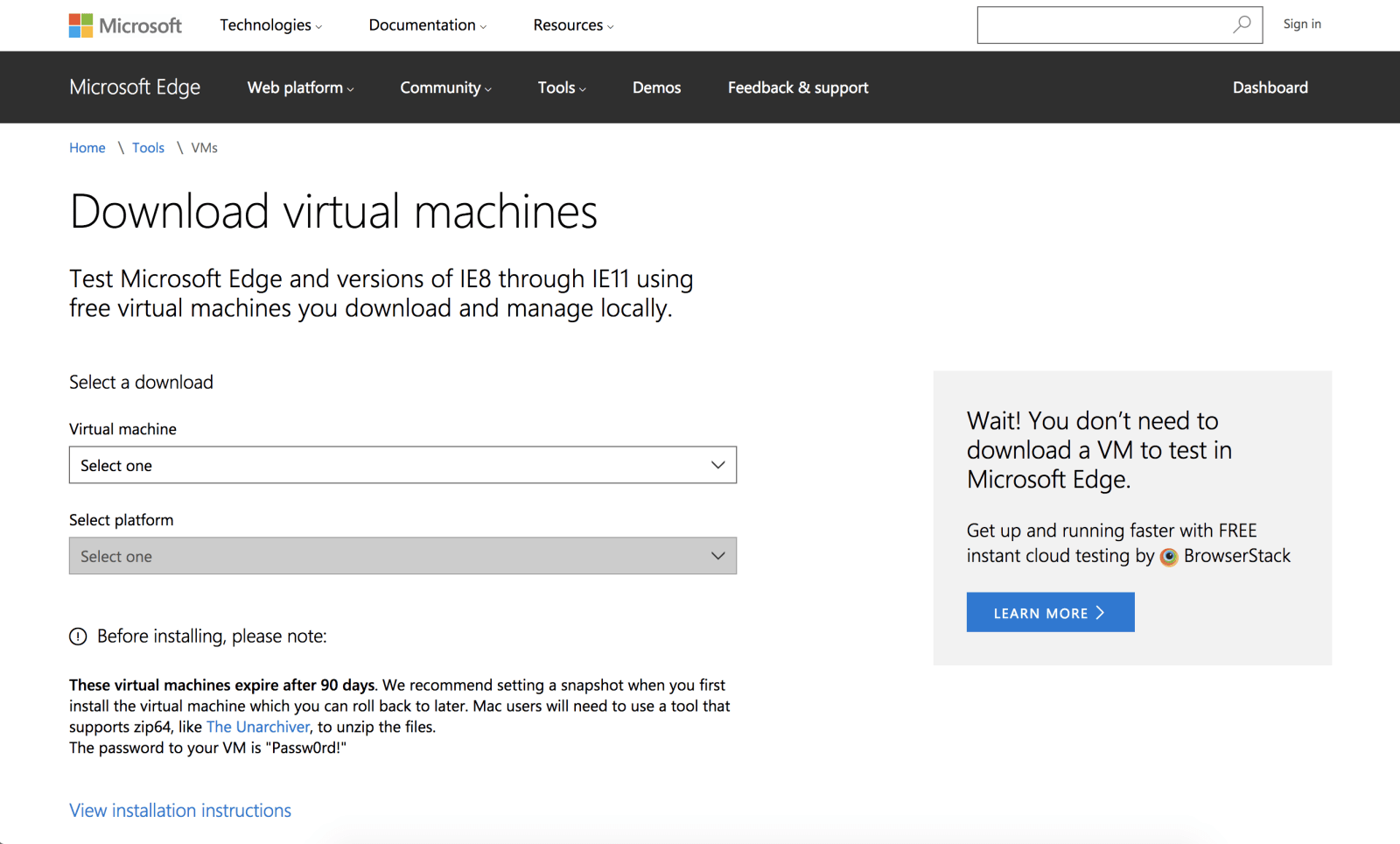Click the search magnifier icon
This screenshot has height=844, width=1400.
click(x=1242, y=25)
